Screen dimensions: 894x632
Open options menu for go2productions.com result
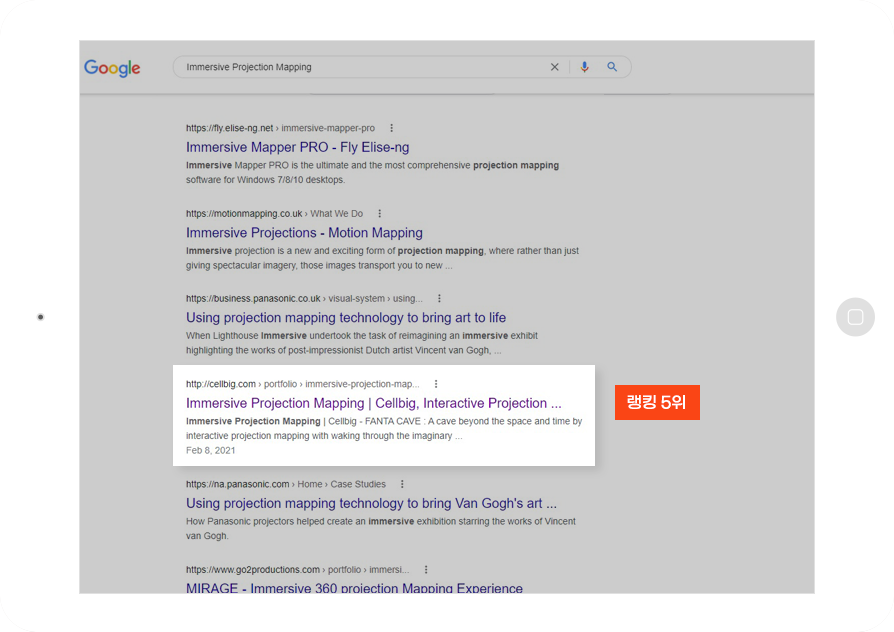coord(426,570)
